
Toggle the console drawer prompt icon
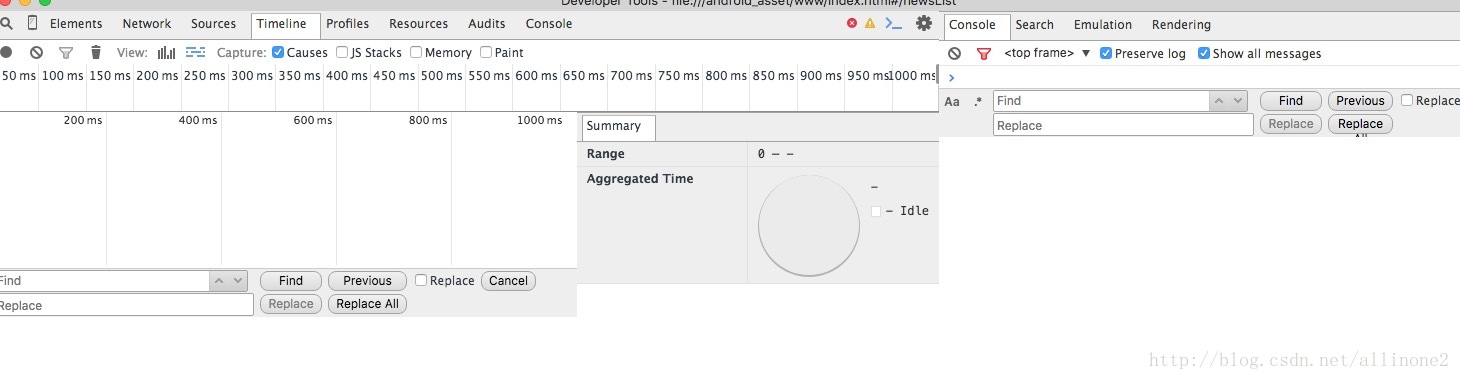click(895, 23)
